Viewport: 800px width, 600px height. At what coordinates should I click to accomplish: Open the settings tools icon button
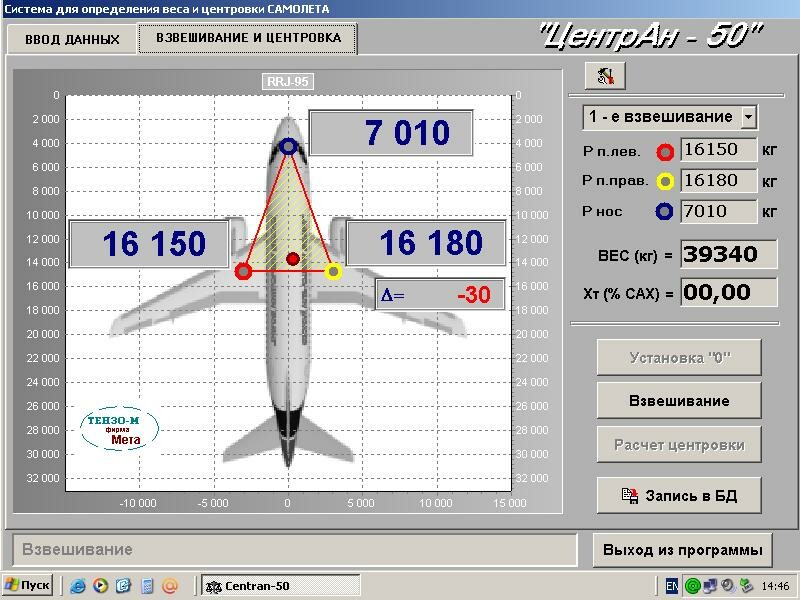click(604, 76)
